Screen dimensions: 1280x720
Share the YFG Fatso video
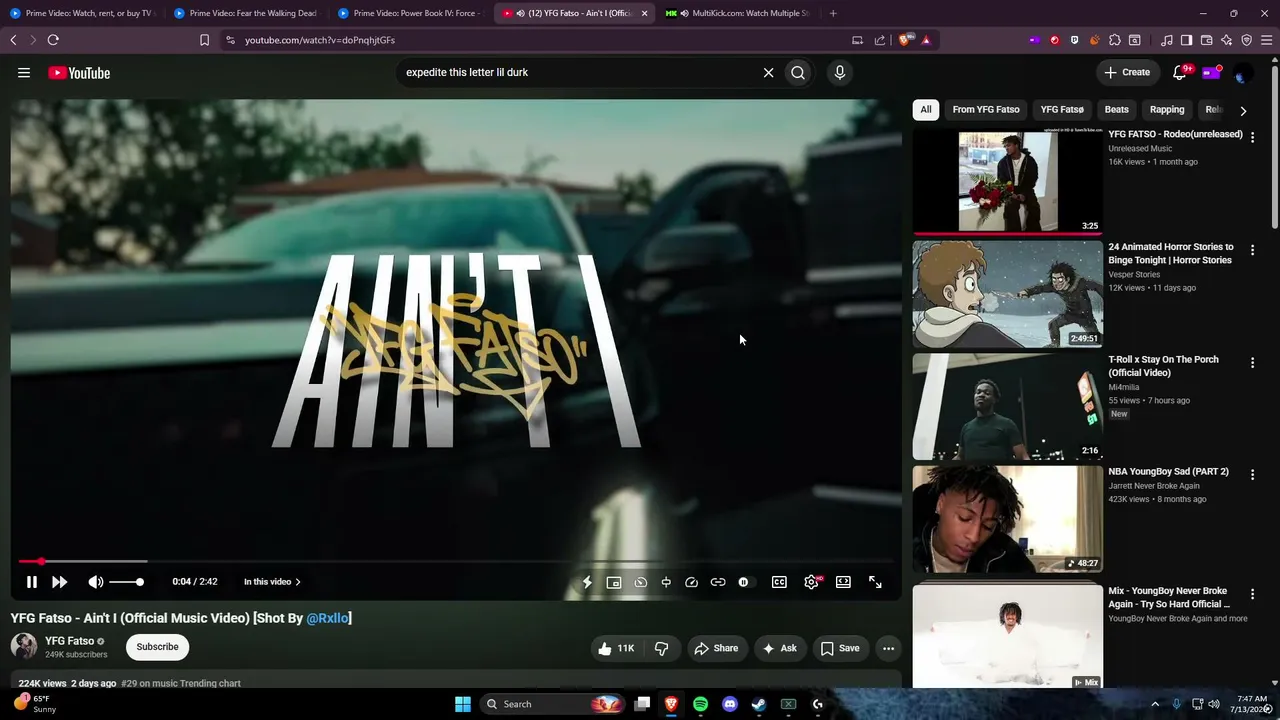(716, 648)
